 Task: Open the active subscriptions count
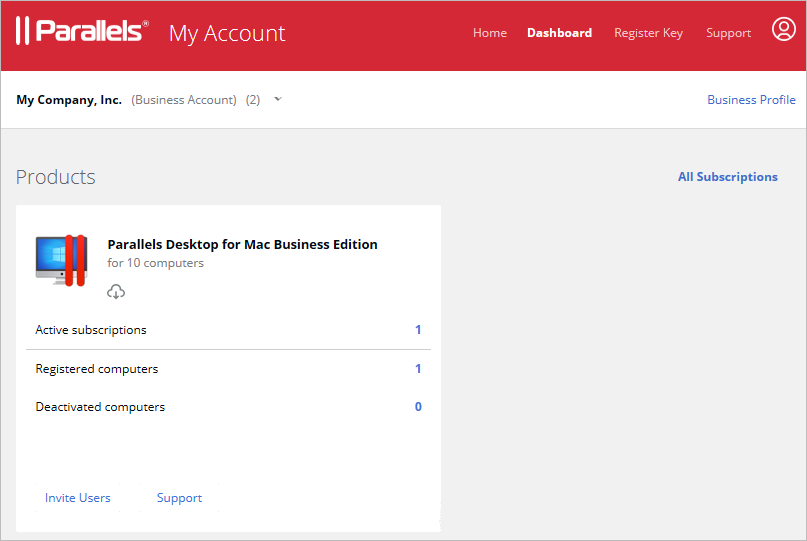point(418,329)
